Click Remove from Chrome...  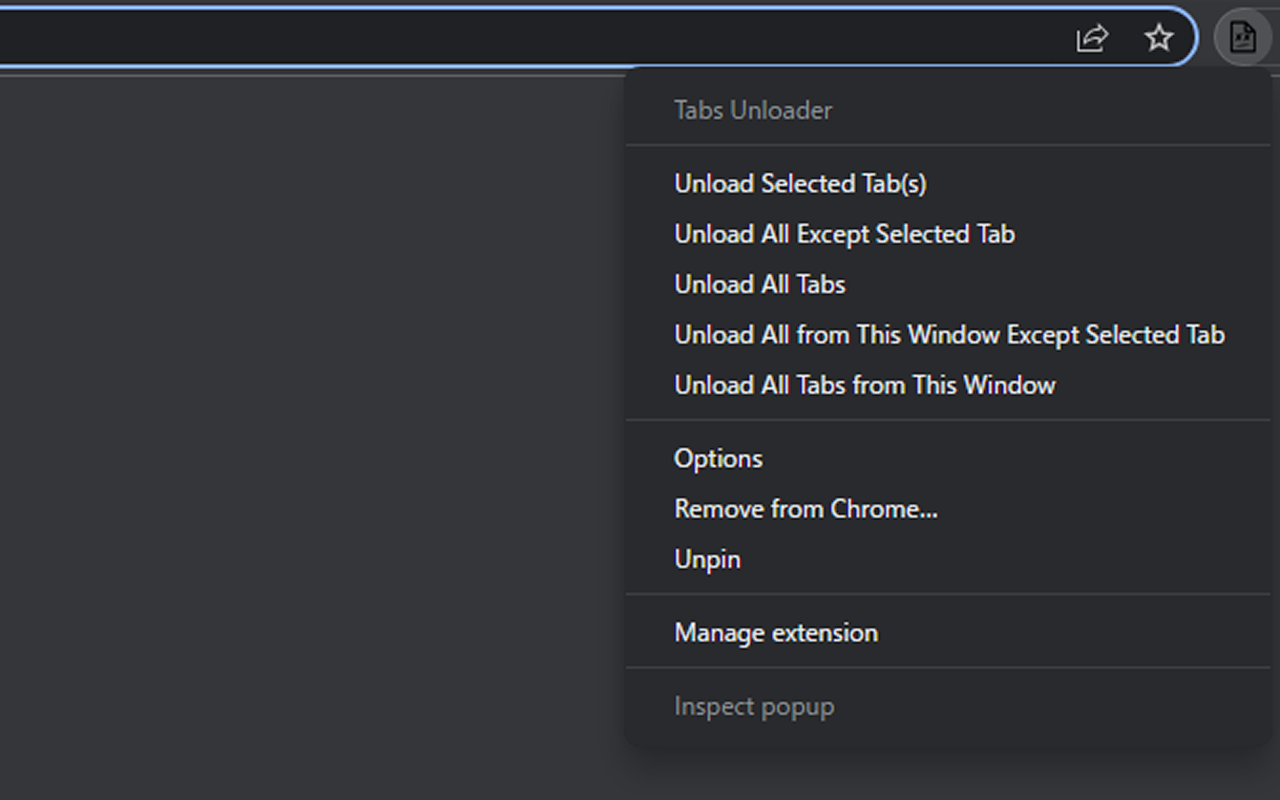click(x=805, y=509)
